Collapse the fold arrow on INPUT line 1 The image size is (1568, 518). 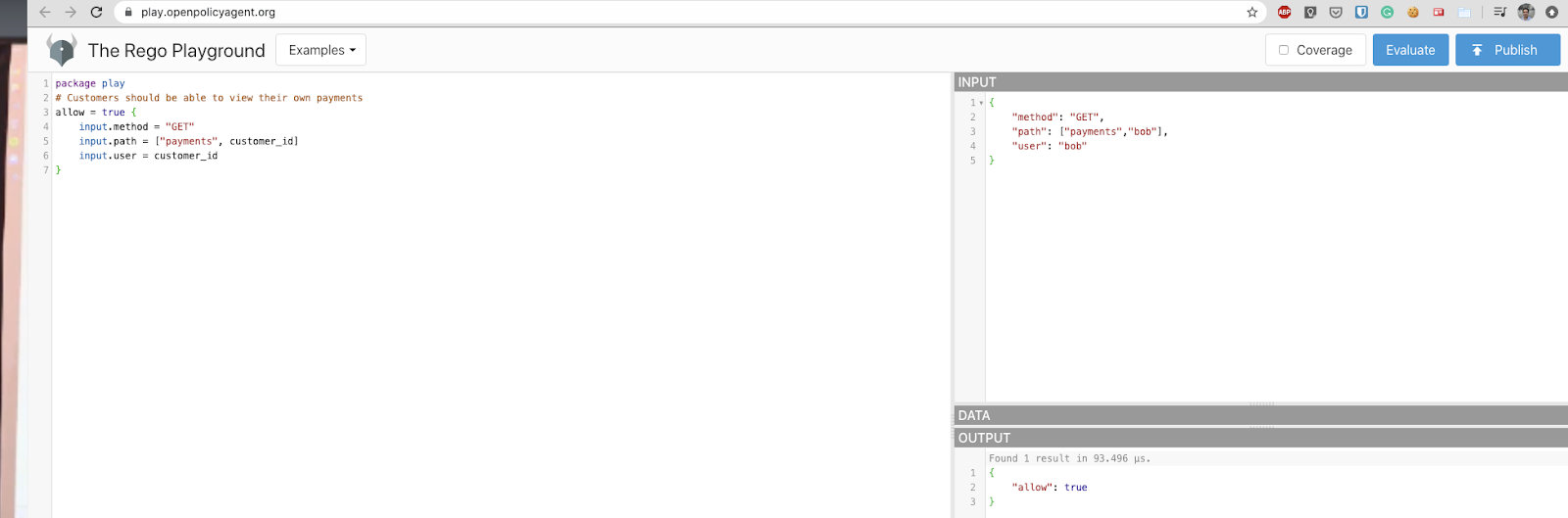[981, 103]
